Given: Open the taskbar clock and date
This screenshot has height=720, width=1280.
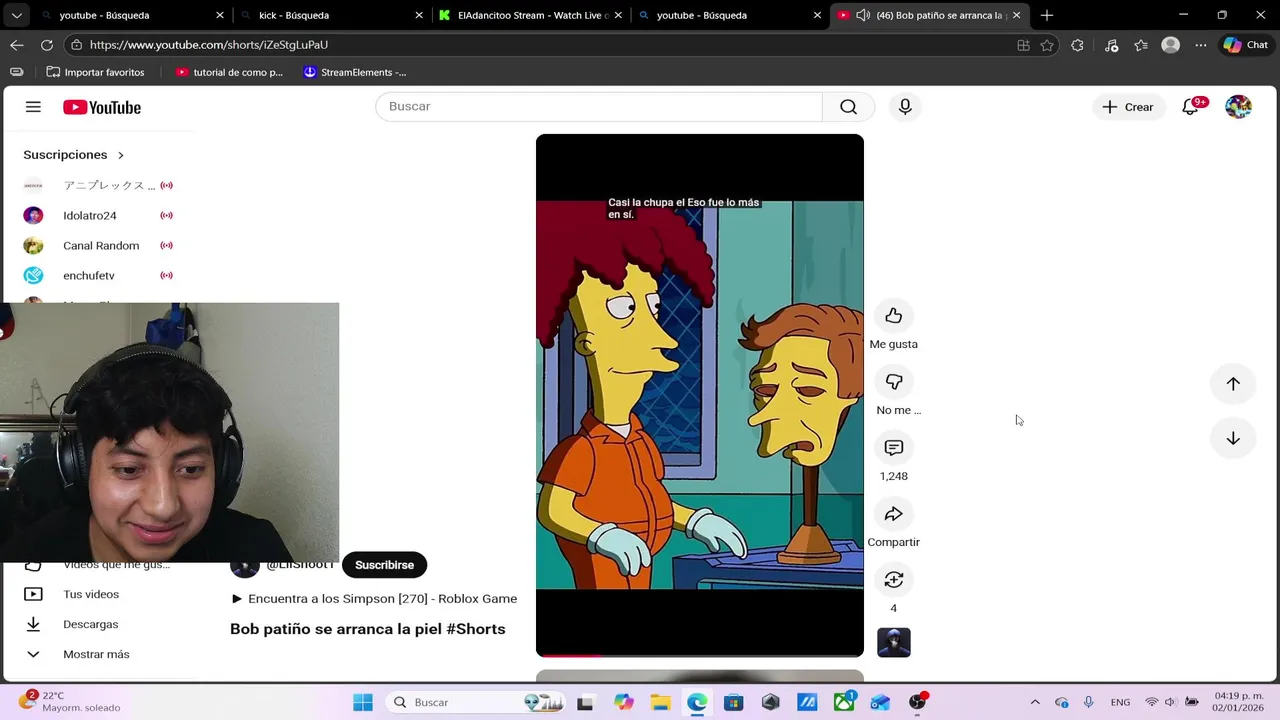Looking at the screenshot, I should pyautogui.click(x=1237, y=702).
